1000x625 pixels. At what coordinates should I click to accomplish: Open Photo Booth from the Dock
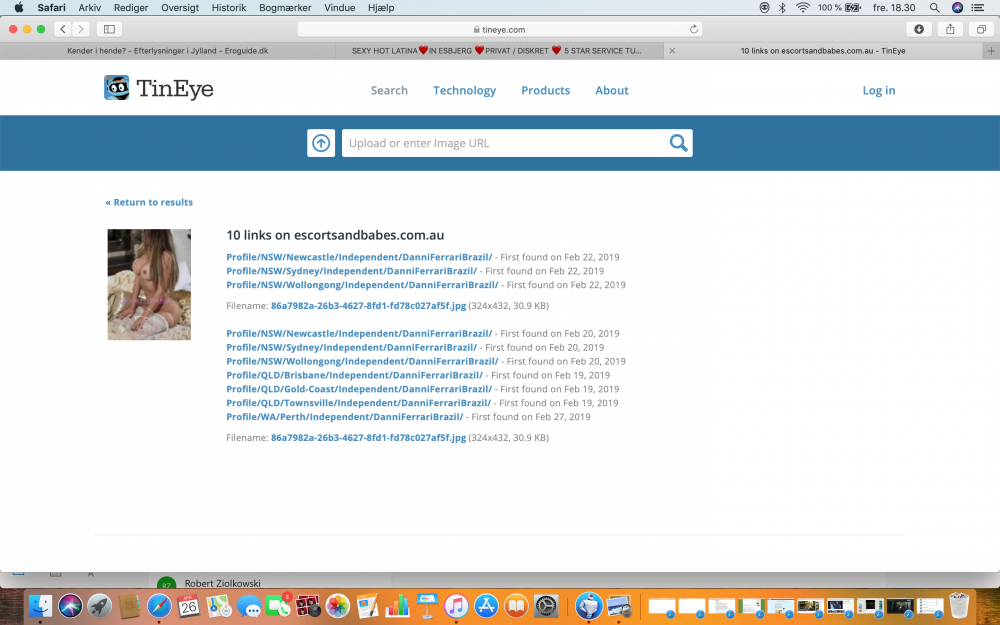click(308, 605)
